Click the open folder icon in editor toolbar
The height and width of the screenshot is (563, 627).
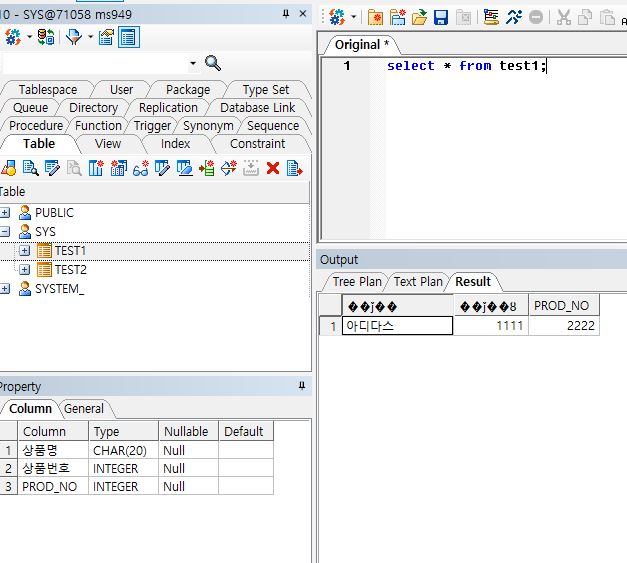(419, 17)
